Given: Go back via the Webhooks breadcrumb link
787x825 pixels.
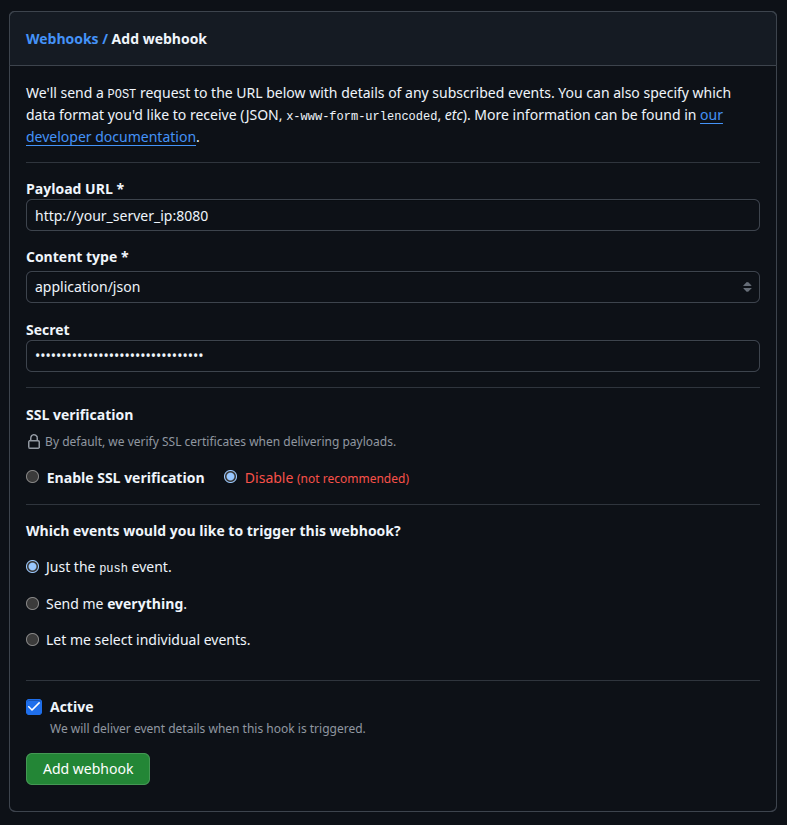Looking at the screenshot, I should 62,39.
